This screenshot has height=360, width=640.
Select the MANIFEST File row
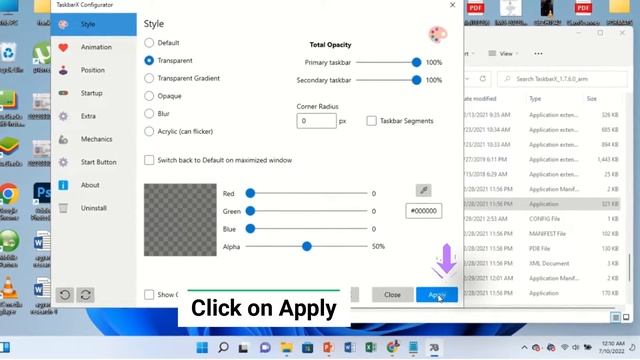[542, 233]
